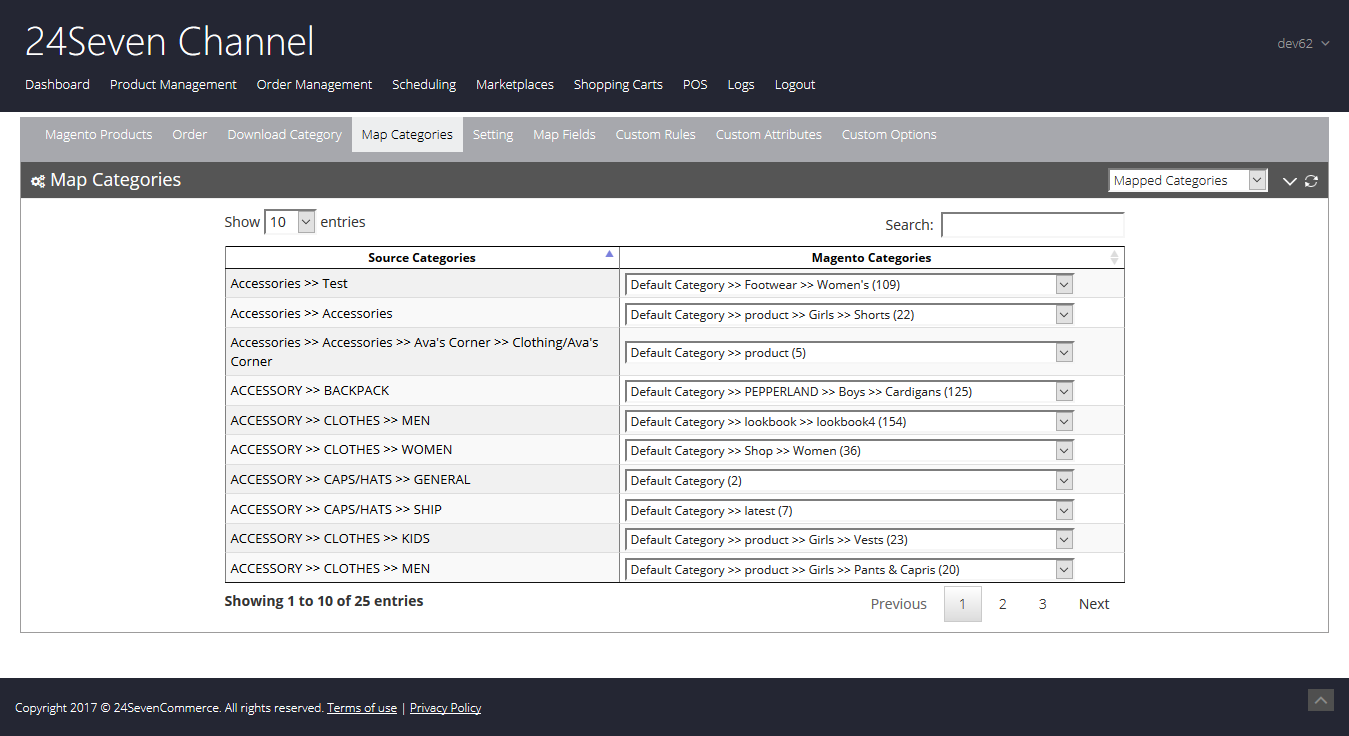The height and width of the screenshot is (736, 1349).
Task: Open the Terms of use link
Action: (x=361, y=708)
